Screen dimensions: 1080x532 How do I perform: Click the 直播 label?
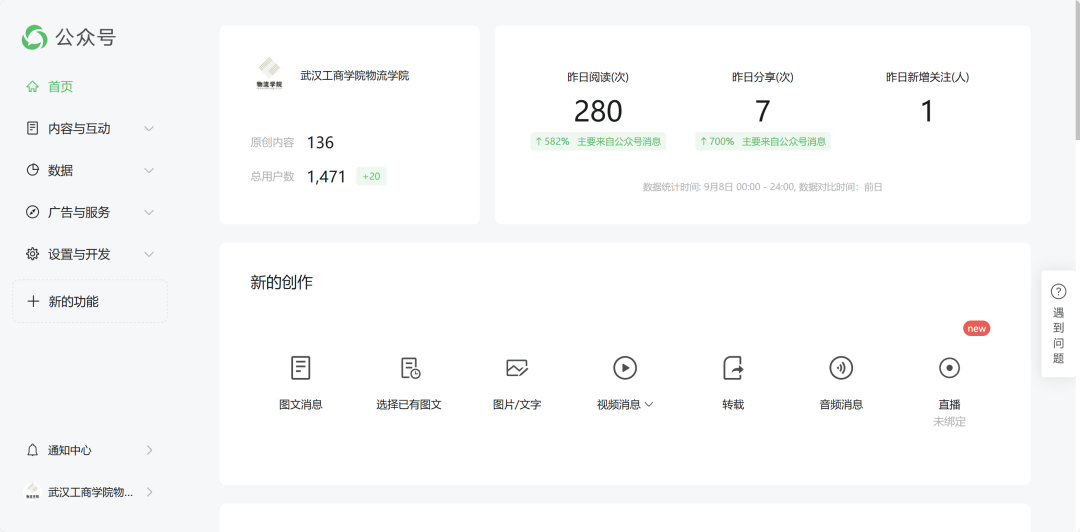tap(949, 405)
